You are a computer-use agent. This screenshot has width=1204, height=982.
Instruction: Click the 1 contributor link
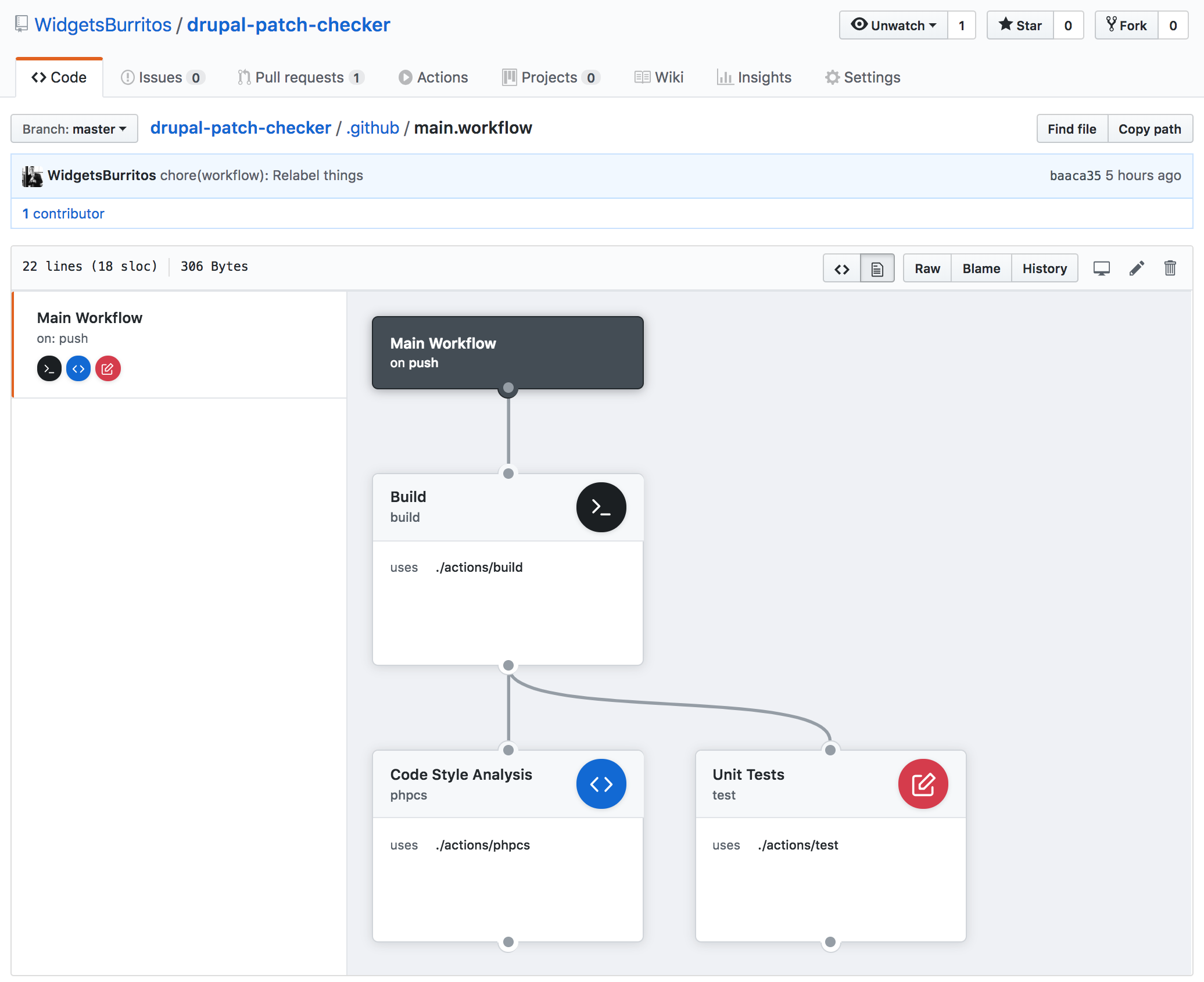tap(64, 213)
